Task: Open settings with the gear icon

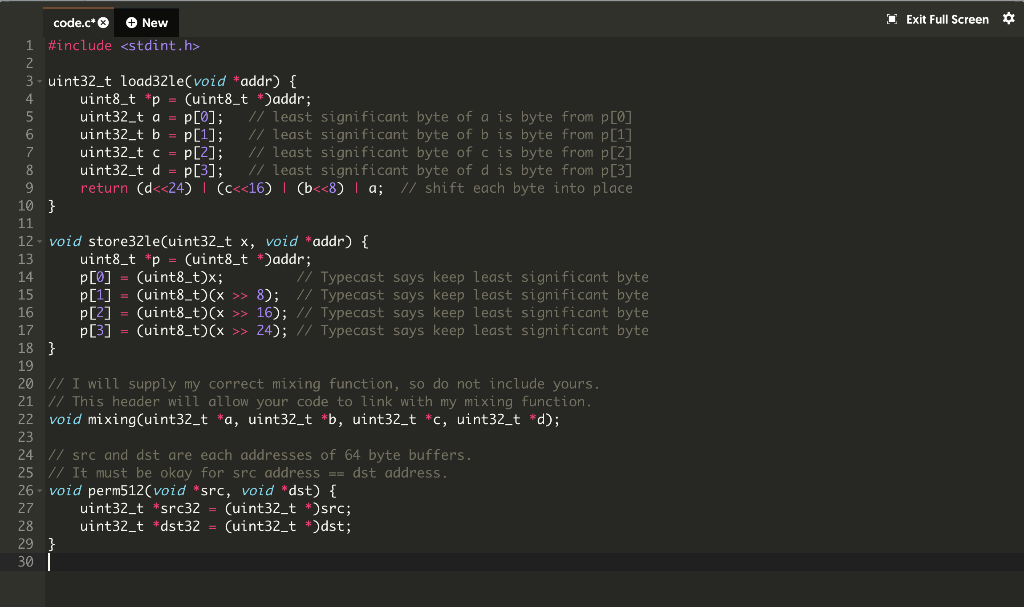Action: point(1009,18)
